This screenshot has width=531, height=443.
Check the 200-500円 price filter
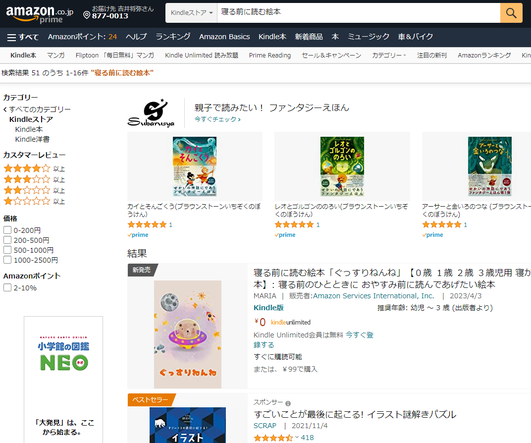[7, 240]
